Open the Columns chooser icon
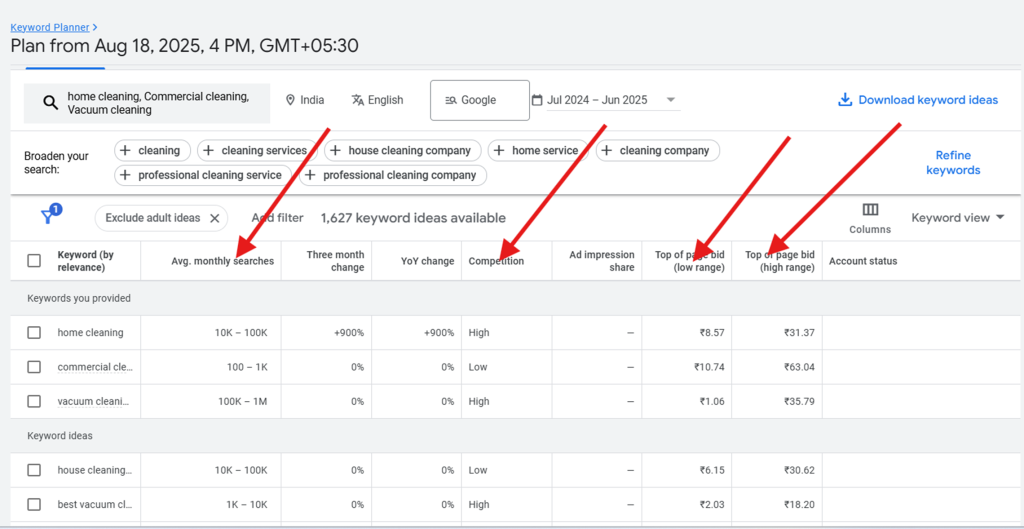 pyautogui.click(x=870, y=210)
